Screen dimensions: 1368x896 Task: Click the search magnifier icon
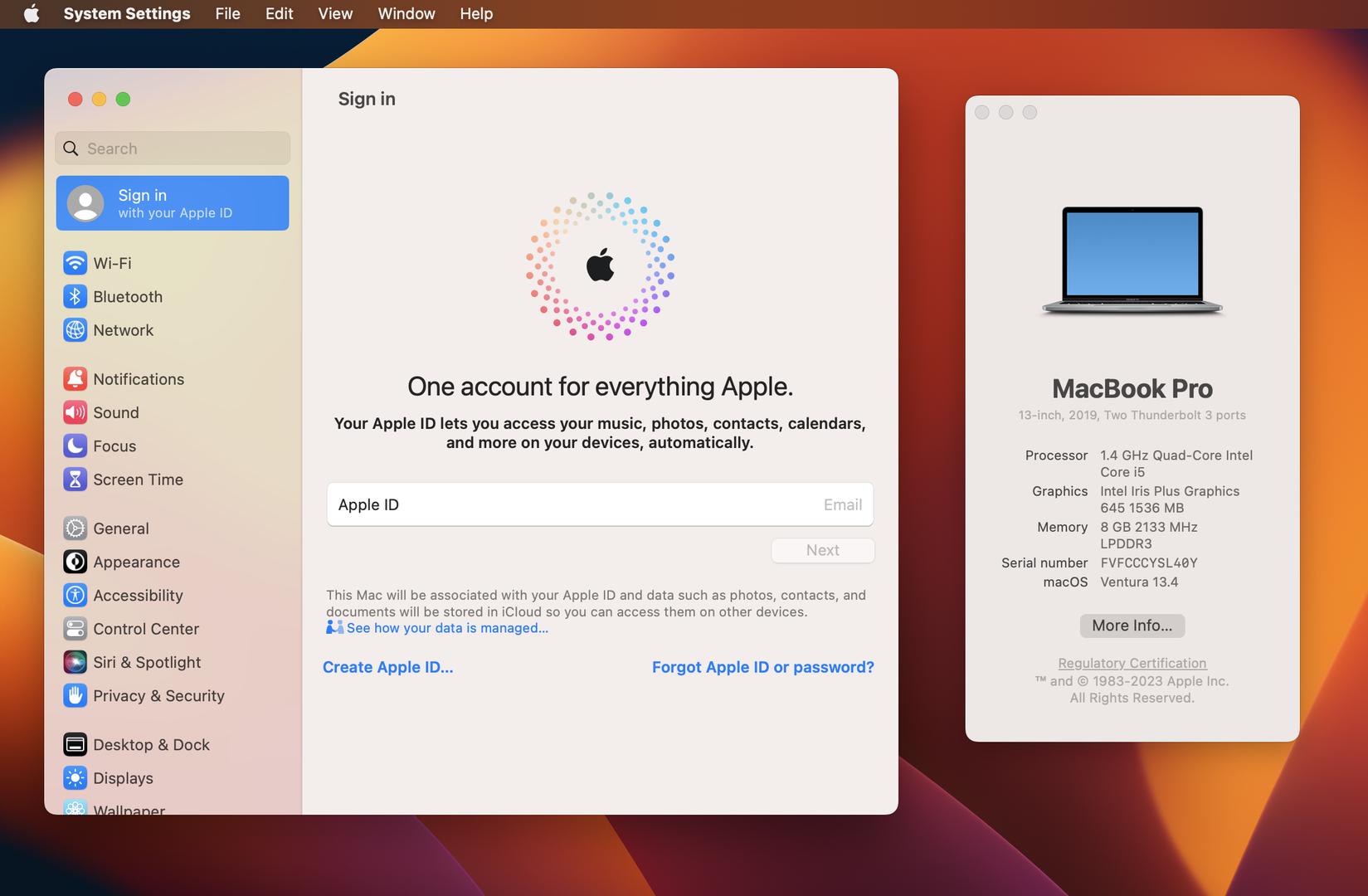click(71, 149)
